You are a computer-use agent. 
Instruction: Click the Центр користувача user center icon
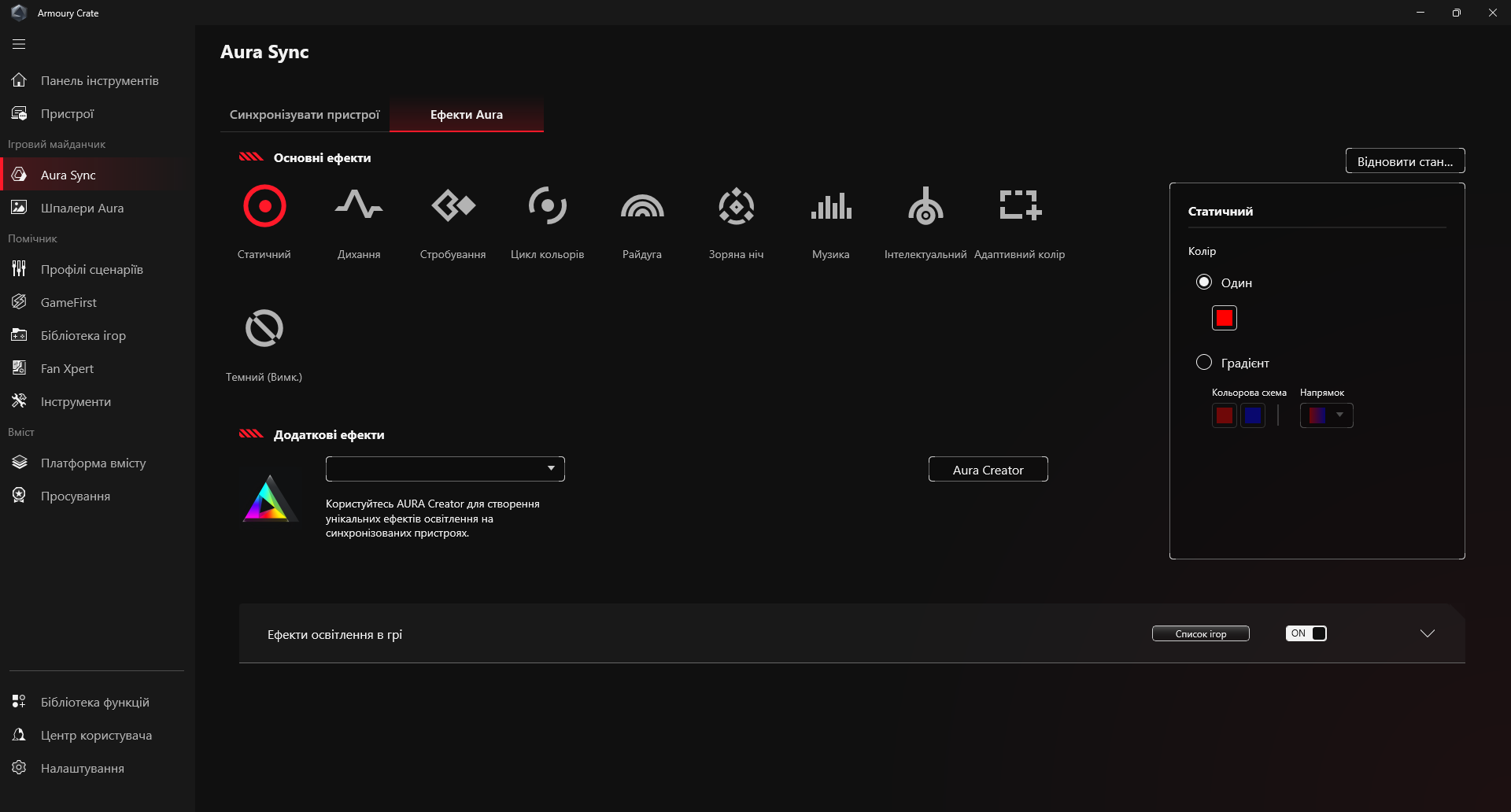19,735
